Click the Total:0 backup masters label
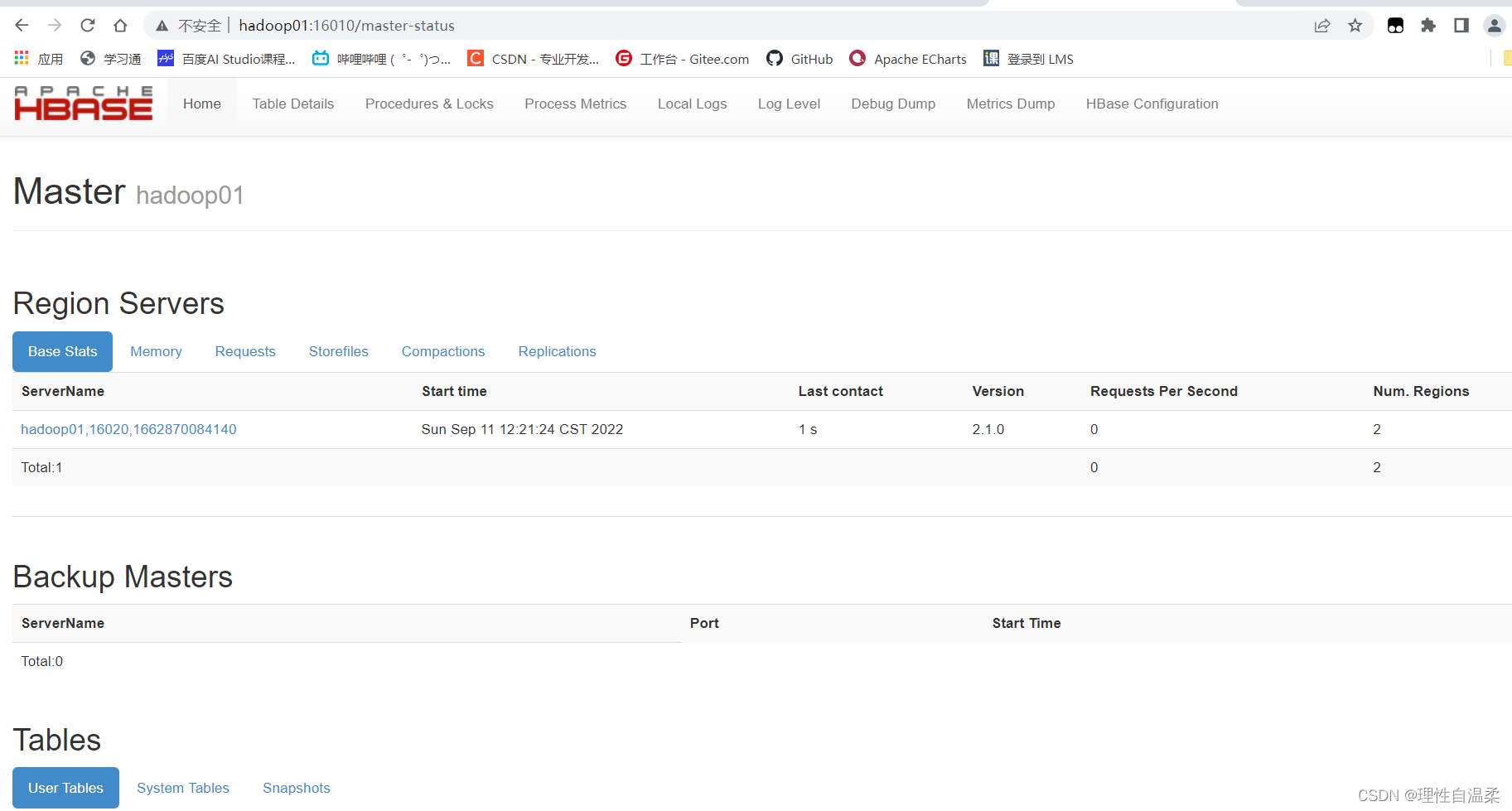1512x811 pixels. (x=41, y=661)
